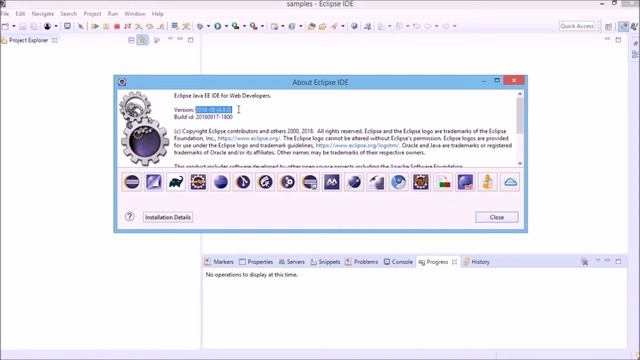Click the highlighted Version number text
This screenshot has height=360, width=640.
tap(213, 110)
